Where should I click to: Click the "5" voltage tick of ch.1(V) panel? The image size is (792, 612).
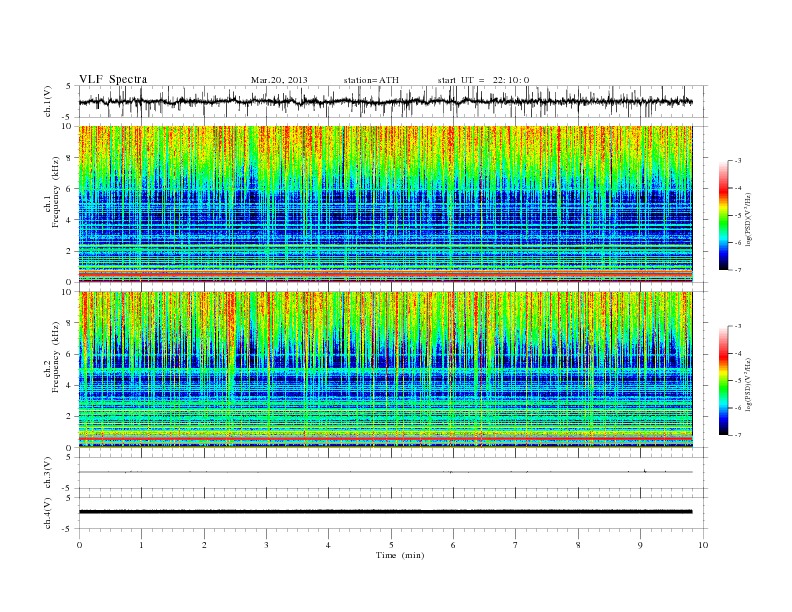[x=69, y=86]
